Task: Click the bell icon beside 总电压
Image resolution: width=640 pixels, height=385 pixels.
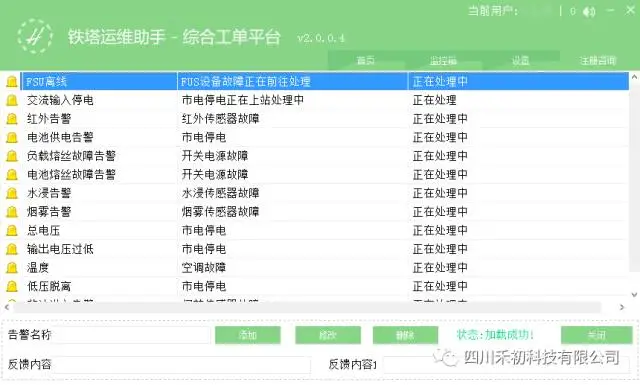Action: (12, 231)
